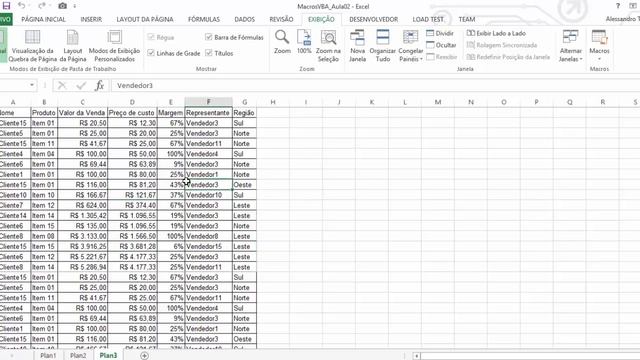The width and height of the screenshot is (640, 360).
Task: Cancel formula entry with X icon
Action: pyautogui.click(x=62, y=85)
